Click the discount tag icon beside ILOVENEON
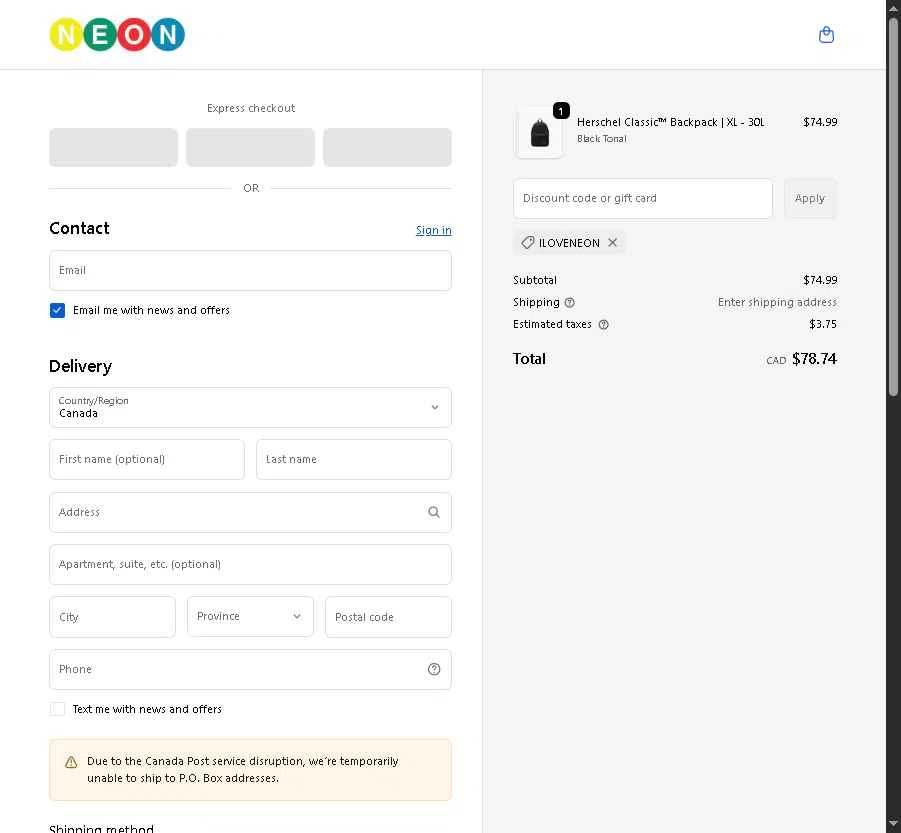 pyautogui.click(x=527, y=242)
